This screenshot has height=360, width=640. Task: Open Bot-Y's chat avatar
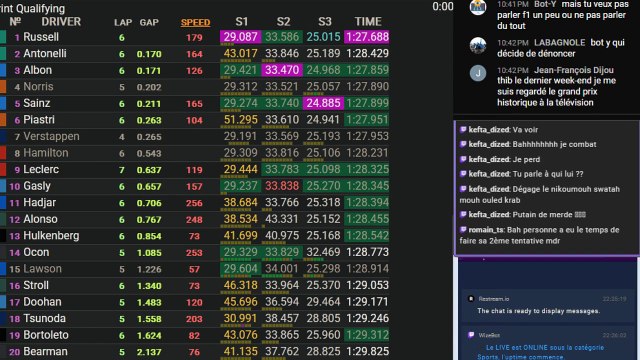click(x=478, y=7)
